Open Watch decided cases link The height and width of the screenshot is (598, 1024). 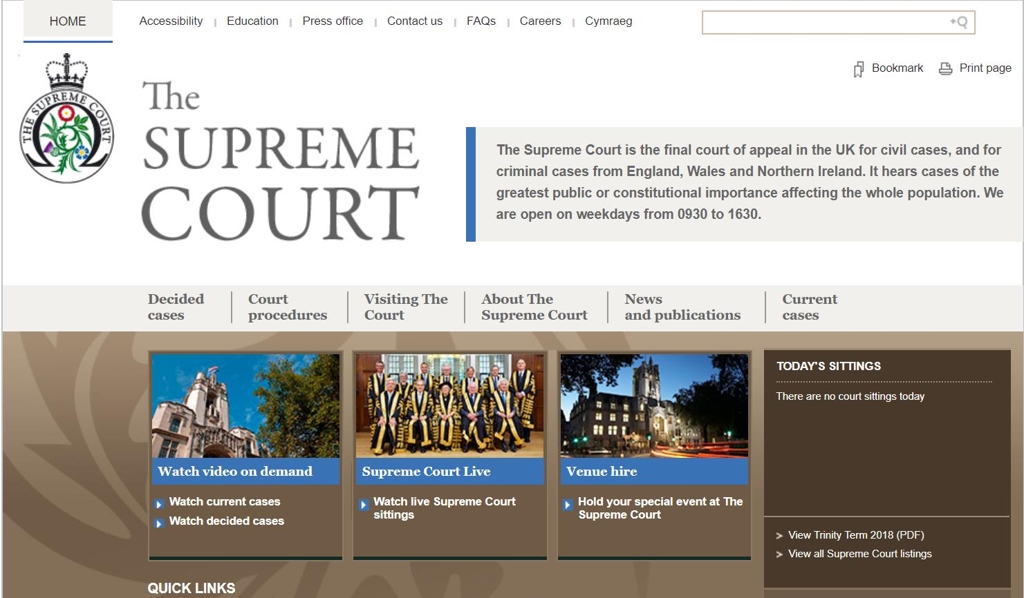[227, 521]
